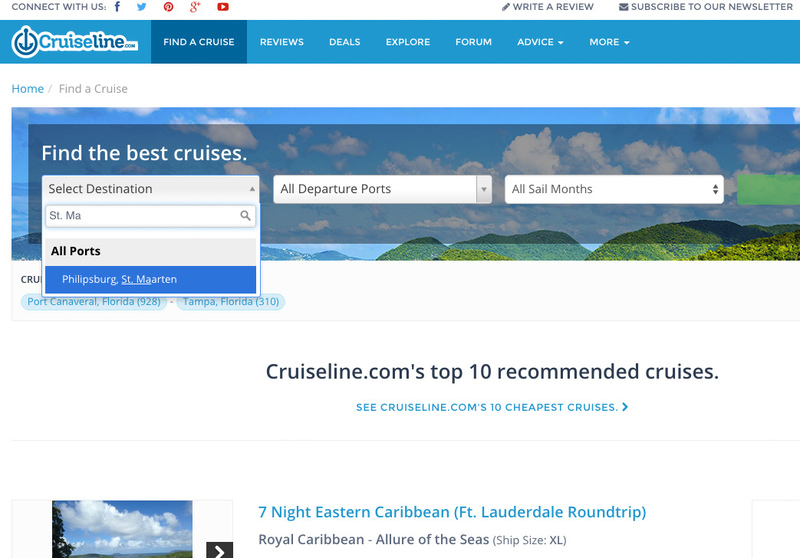Viewport: 800px width, 558px height.
Task: Open All Sail Months dropdown
Action: [x=614, y=189]
